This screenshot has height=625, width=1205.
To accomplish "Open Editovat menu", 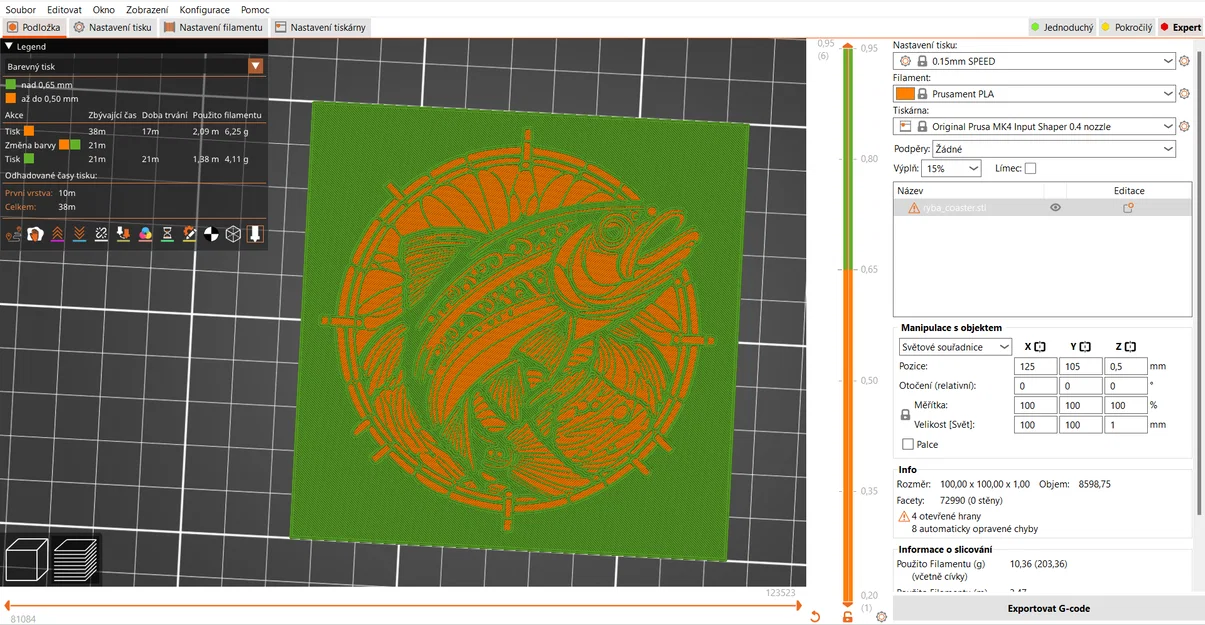I will (64, 9).
